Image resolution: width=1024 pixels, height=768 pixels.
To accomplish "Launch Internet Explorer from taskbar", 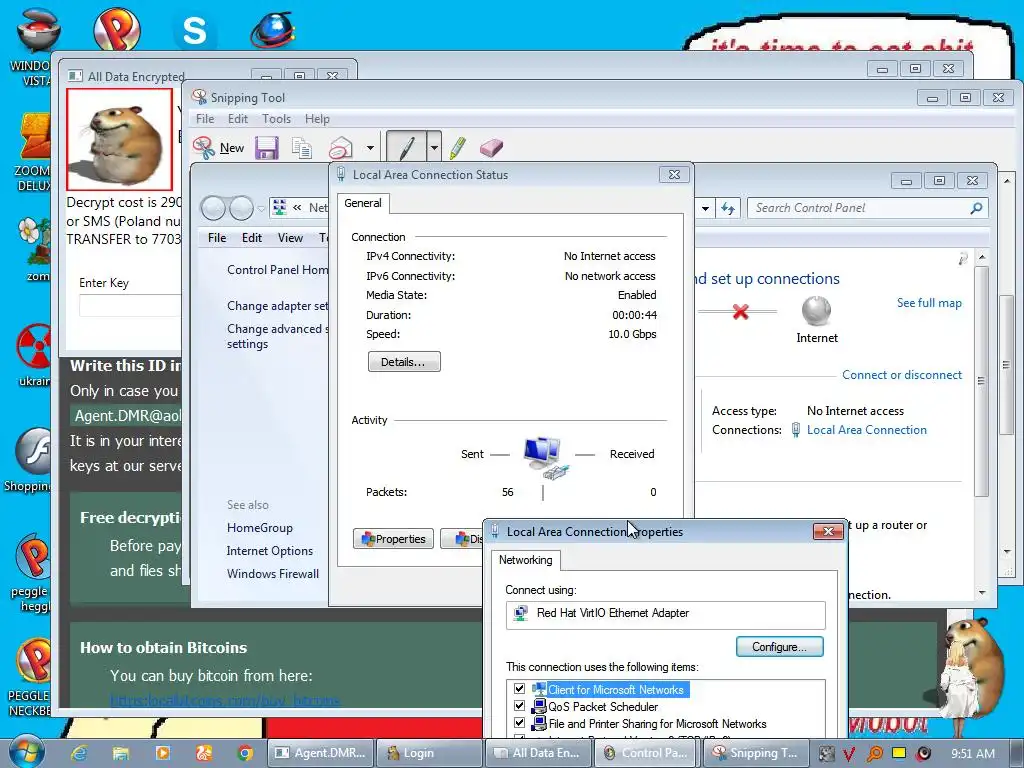I will point(79,753).
